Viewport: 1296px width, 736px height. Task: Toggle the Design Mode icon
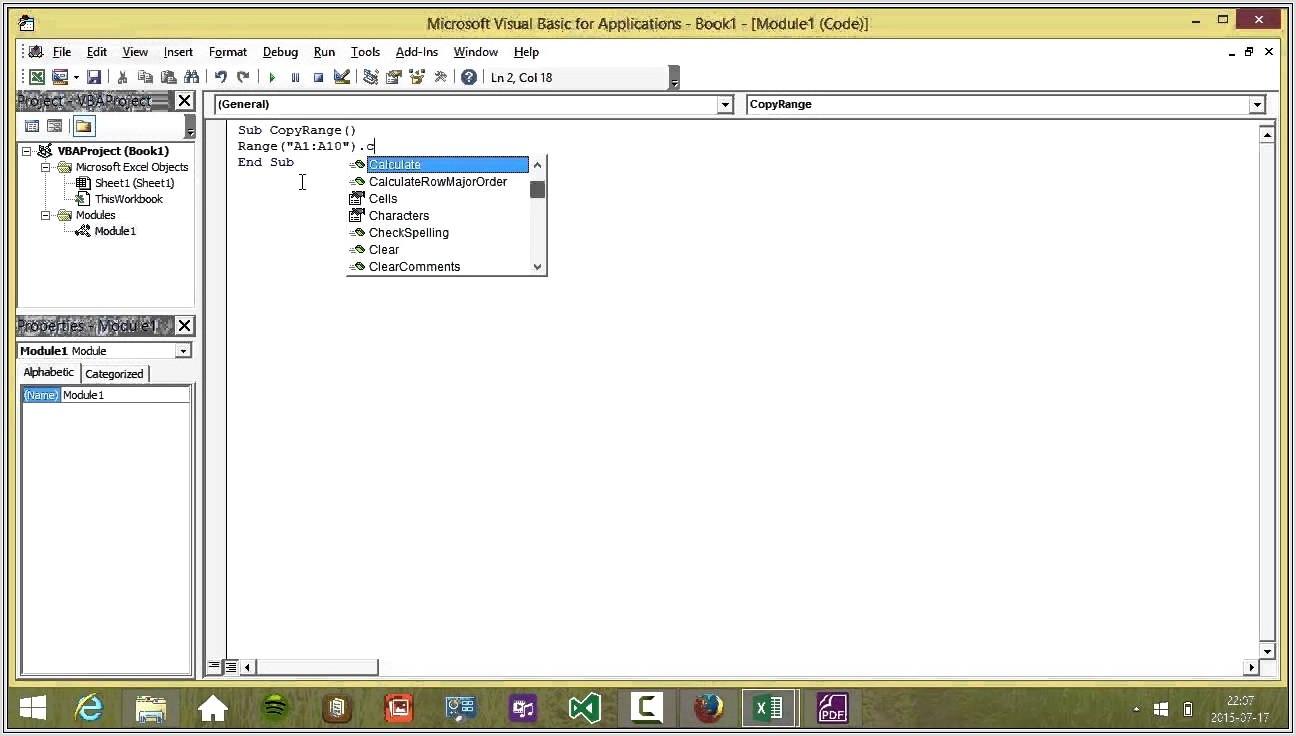tap(342, 77)
